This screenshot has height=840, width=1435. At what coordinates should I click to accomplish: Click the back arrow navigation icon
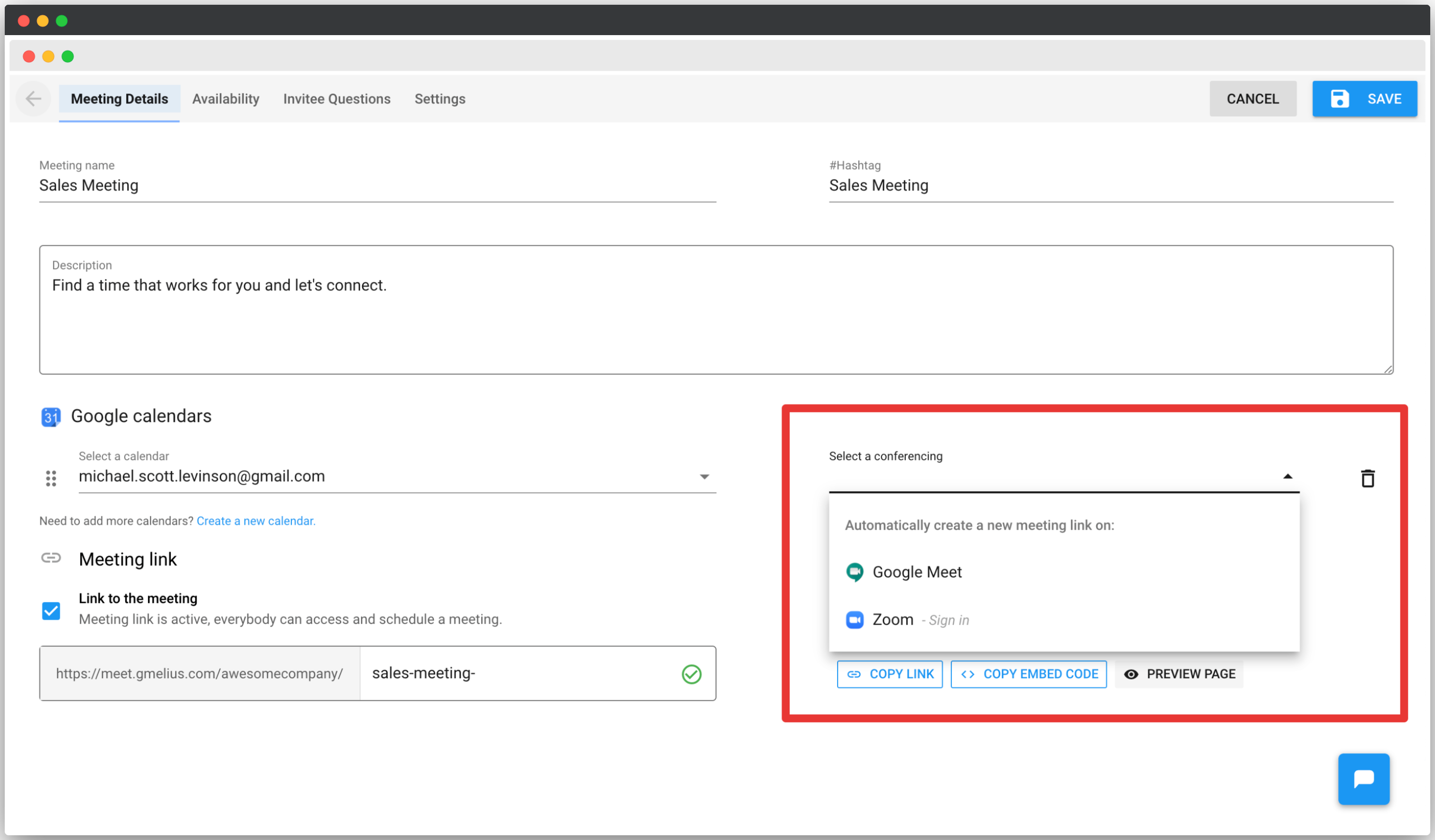pos(33,98)
